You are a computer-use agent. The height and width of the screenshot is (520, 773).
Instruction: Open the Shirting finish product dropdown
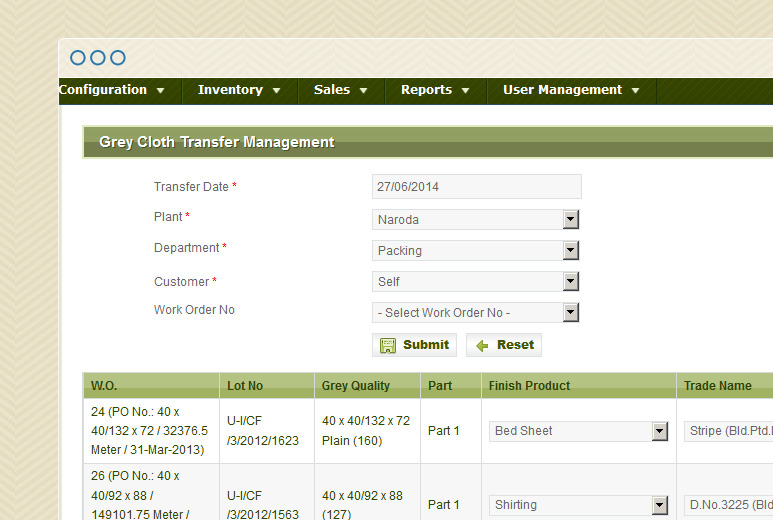click(x=578, y=505)
